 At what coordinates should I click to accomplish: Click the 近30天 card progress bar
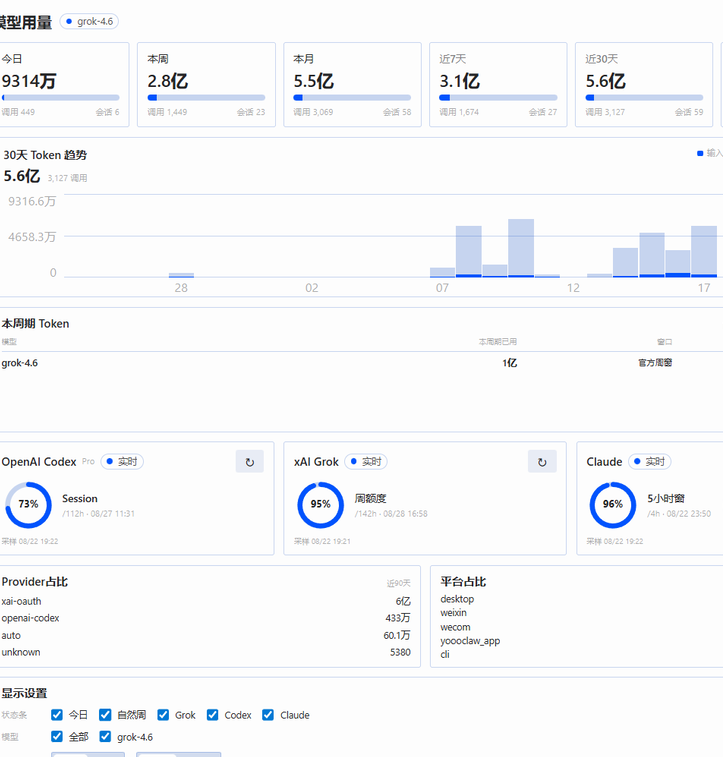644,98
